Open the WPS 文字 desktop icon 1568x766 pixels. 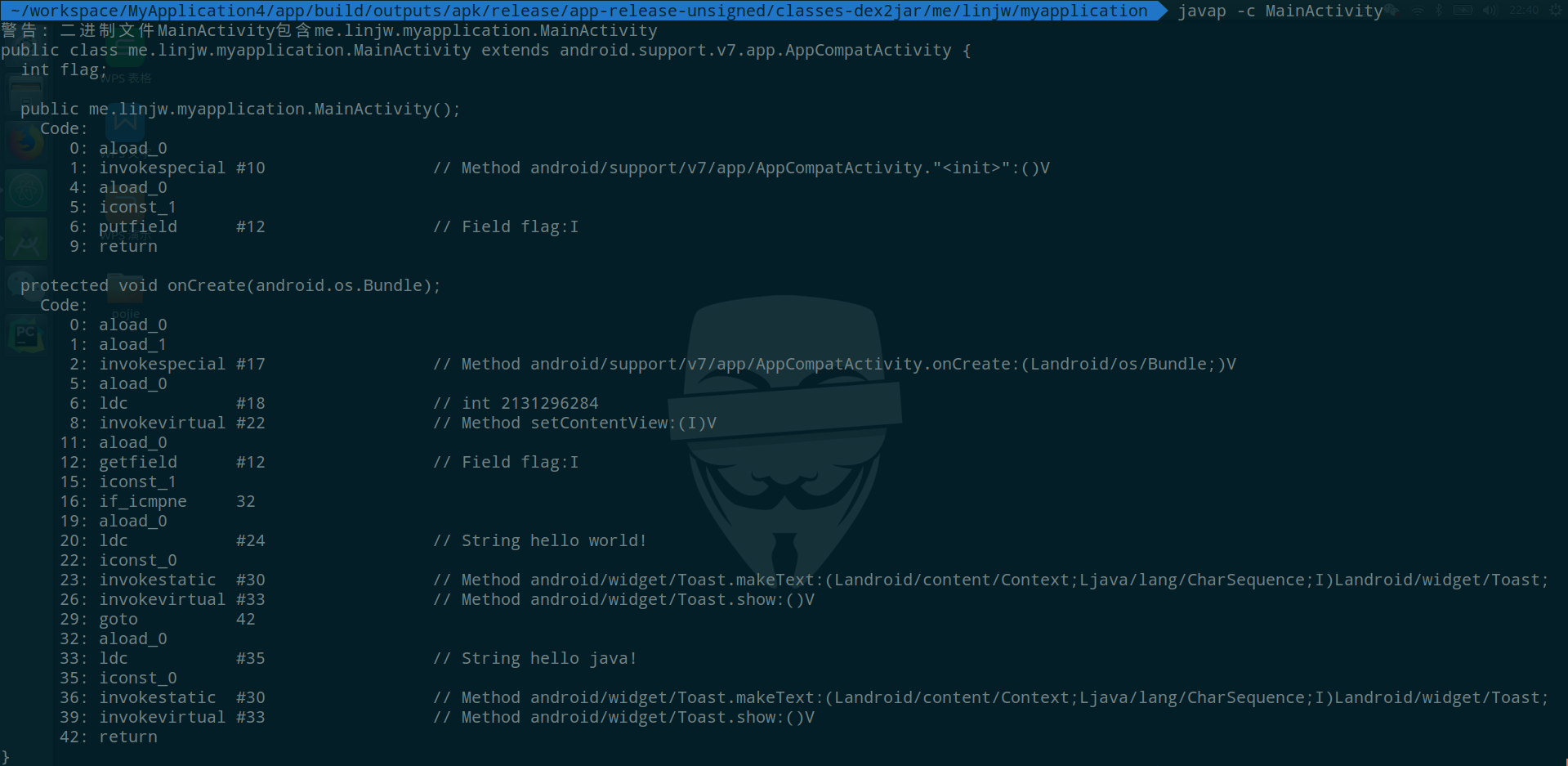125,123
